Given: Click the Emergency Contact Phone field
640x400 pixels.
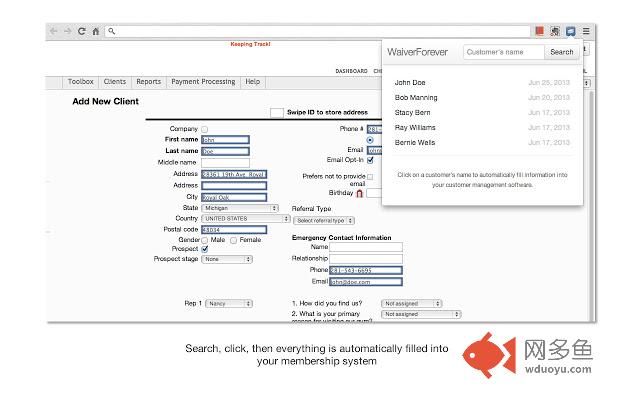Looking at the screenshot, I should pyautogui.click(x=366, y=270).
